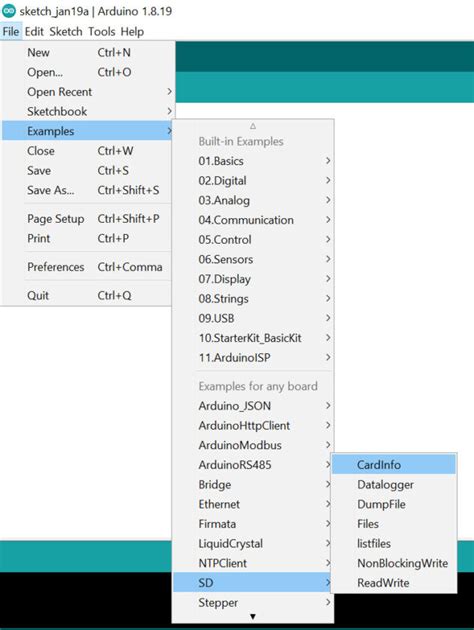This screenshot has height=630, width=474.
Task: Open the File menu
Action: coord(11,31)
